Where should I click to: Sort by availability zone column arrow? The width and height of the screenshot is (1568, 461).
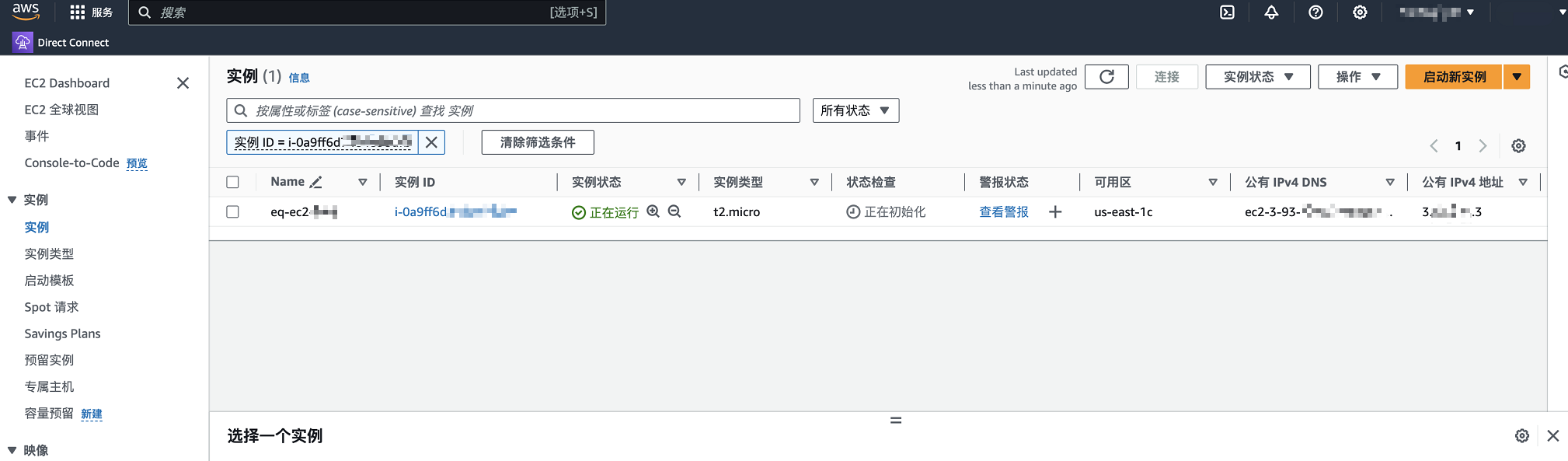pyautogui.click(x=1213, y=182)
